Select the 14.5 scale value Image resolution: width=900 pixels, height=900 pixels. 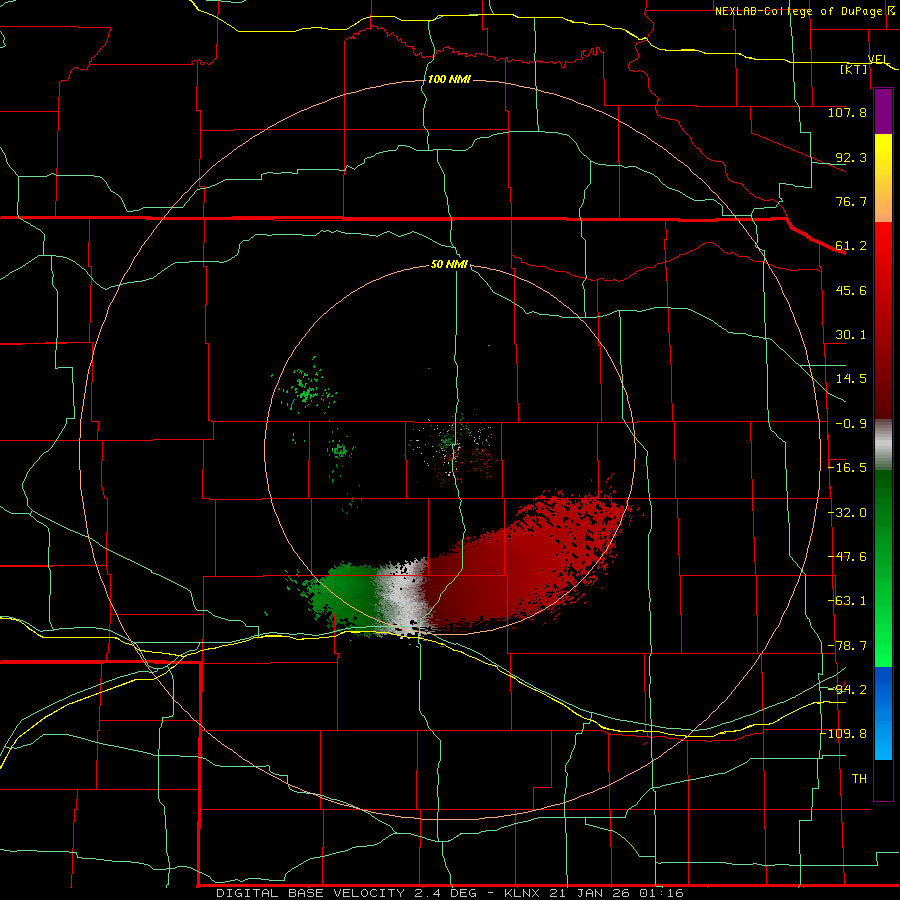tap(851, 379)
